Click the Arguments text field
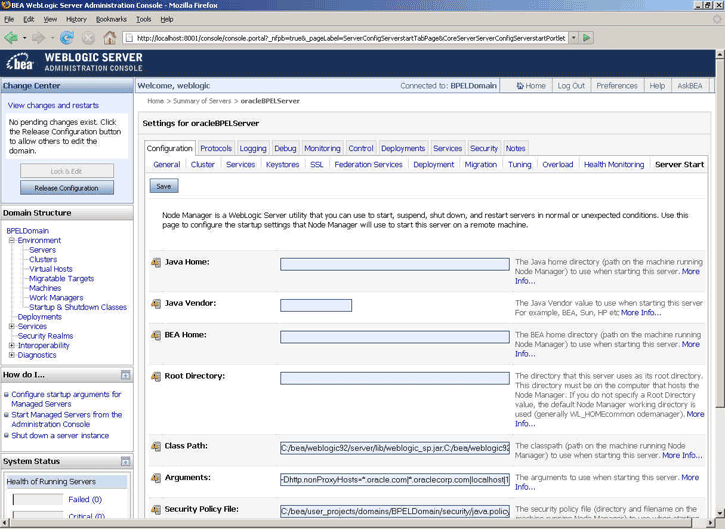Screen dimensions: 725x529 (394, 480)
